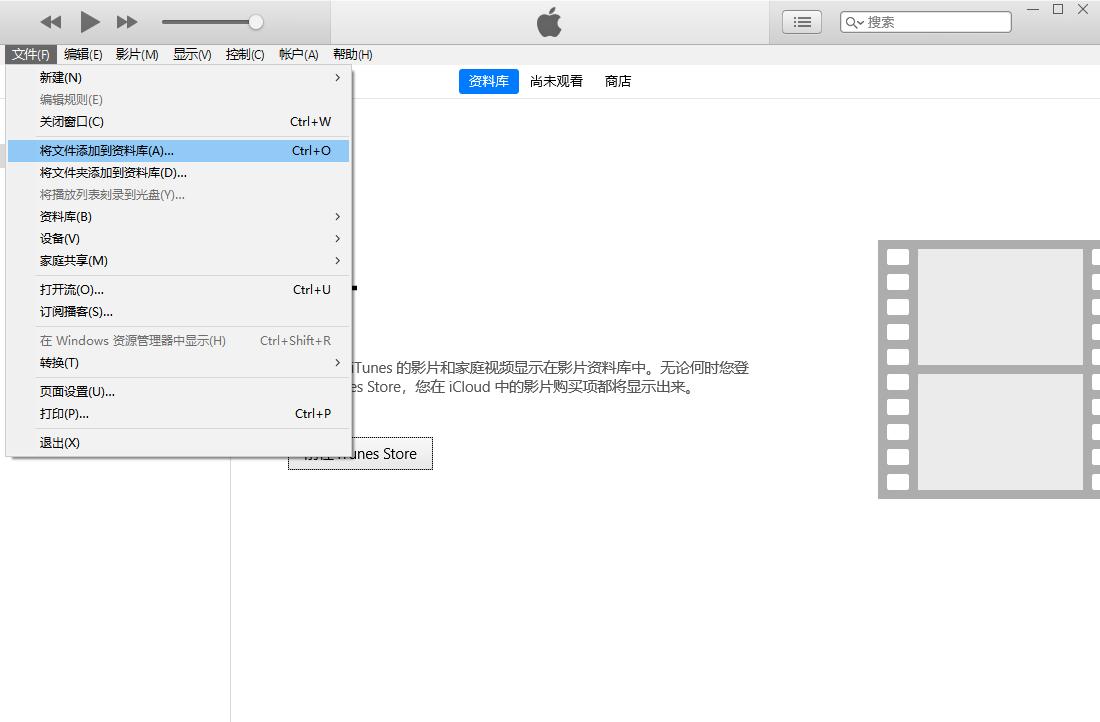Screen dimensions: 1100x722
Task: Click the film strip placeholder graphic
Action: [989, 370]
